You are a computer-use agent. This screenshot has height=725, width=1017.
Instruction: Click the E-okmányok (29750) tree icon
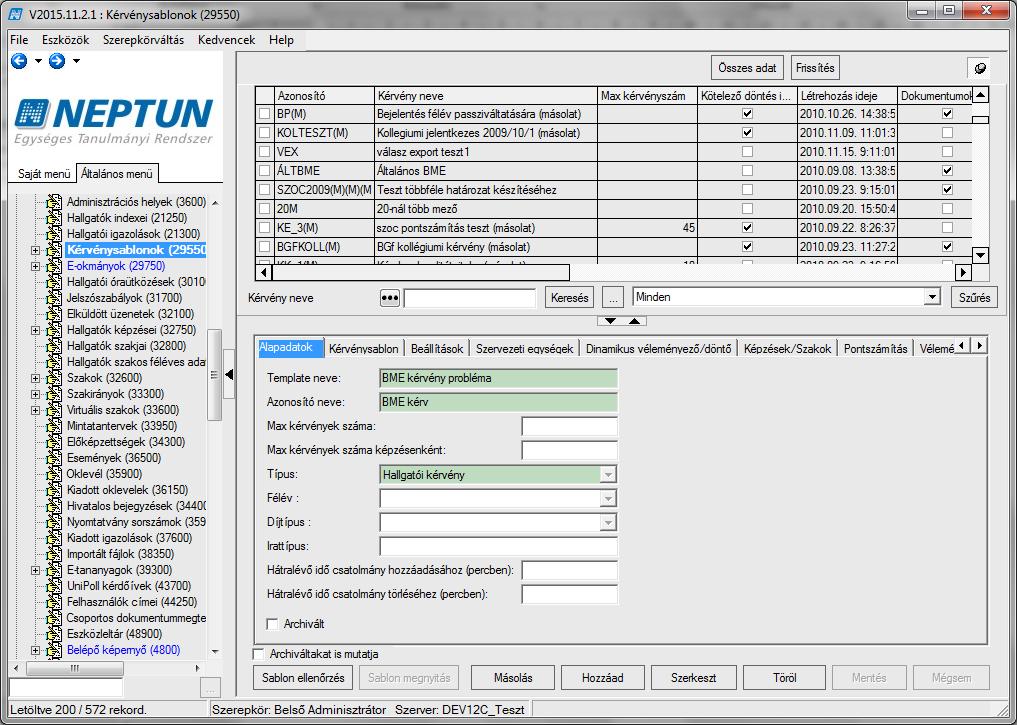tap(55, 266)
